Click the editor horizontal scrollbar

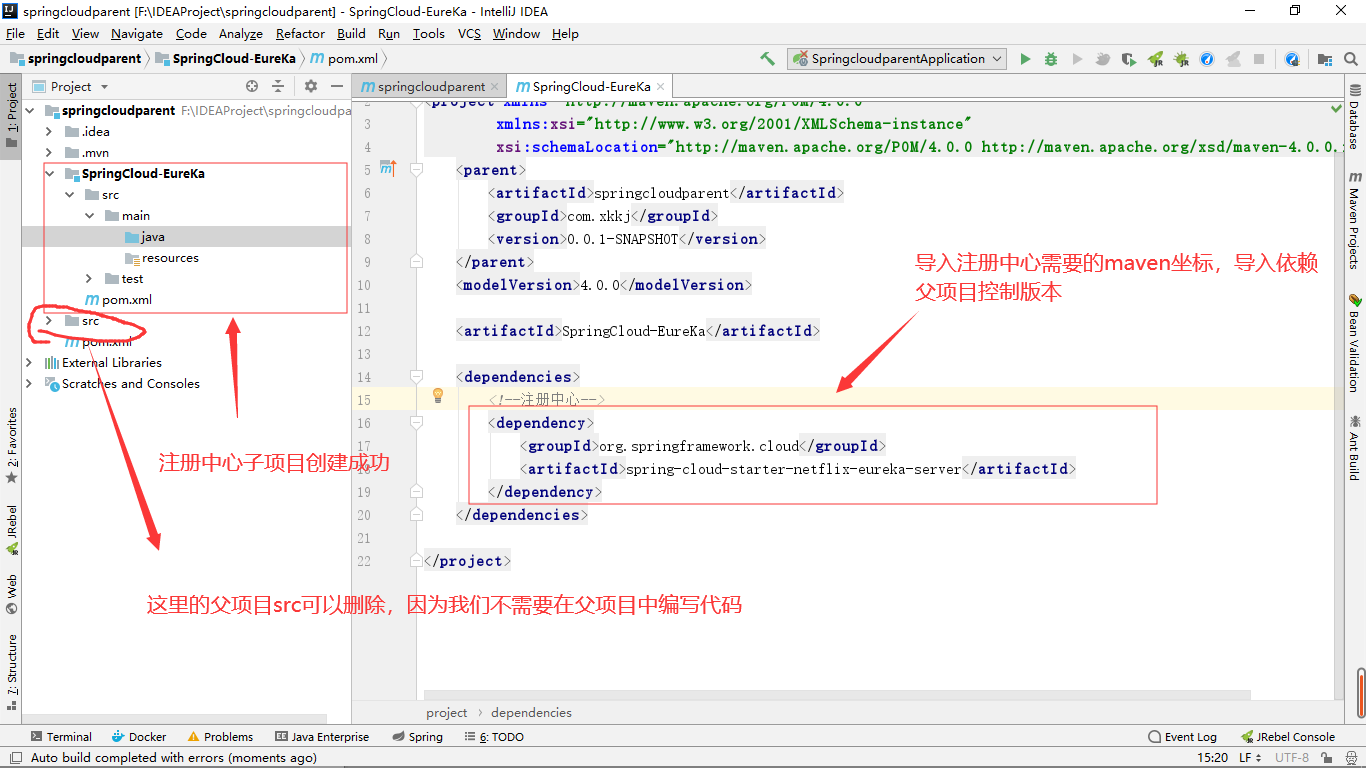tap(837, 694)
